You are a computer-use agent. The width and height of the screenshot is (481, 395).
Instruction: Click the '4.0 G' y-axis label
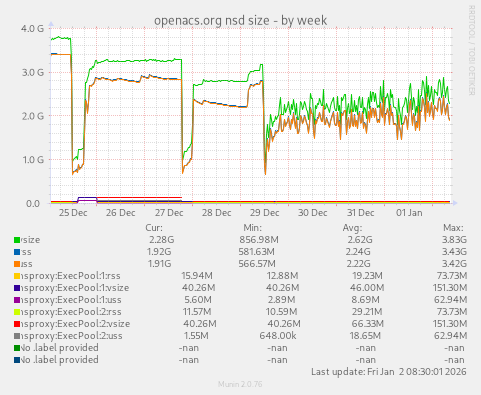[33, 29]
